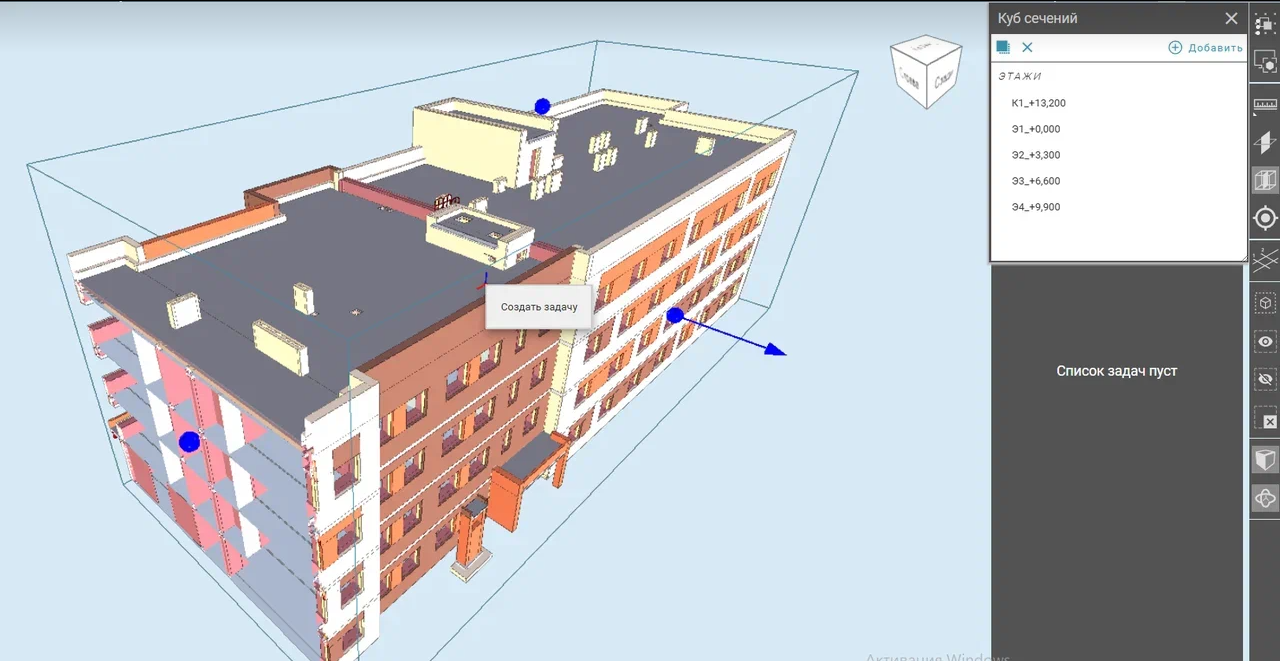The height and width of the screenshot is (661, 1280).
Task: Click Добавить to add a section
Action: pyautogui.click(x=1205, y=48)
